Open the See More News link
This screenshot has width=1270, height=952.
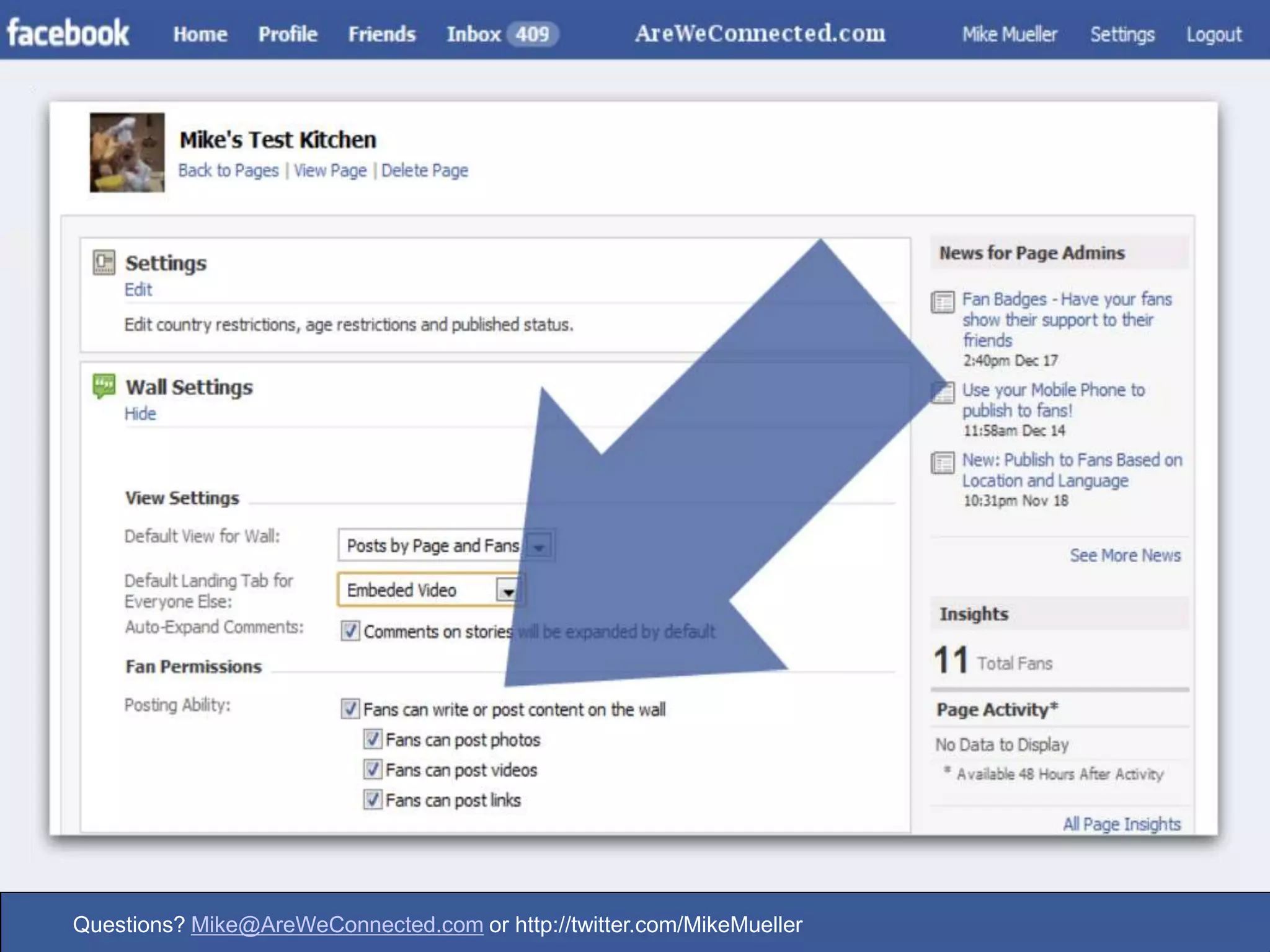(1125, 555)
